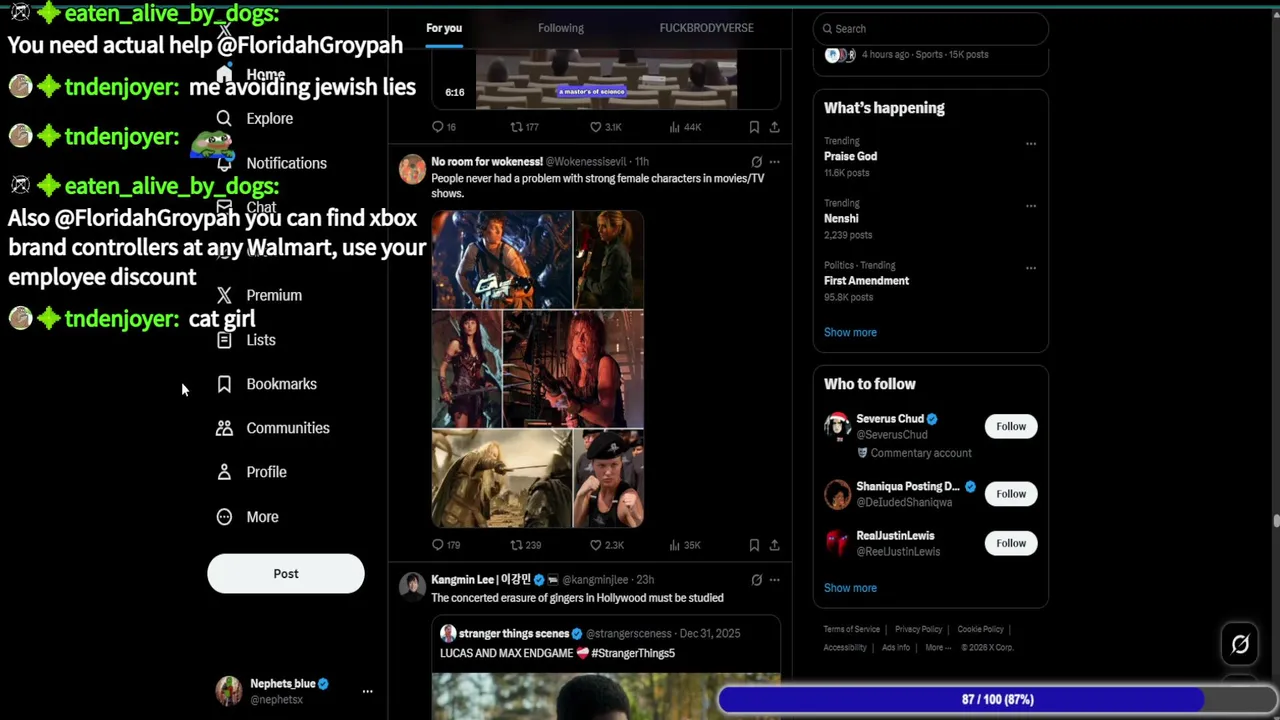Open the stranger things scenes quoted post

point(606,668)
